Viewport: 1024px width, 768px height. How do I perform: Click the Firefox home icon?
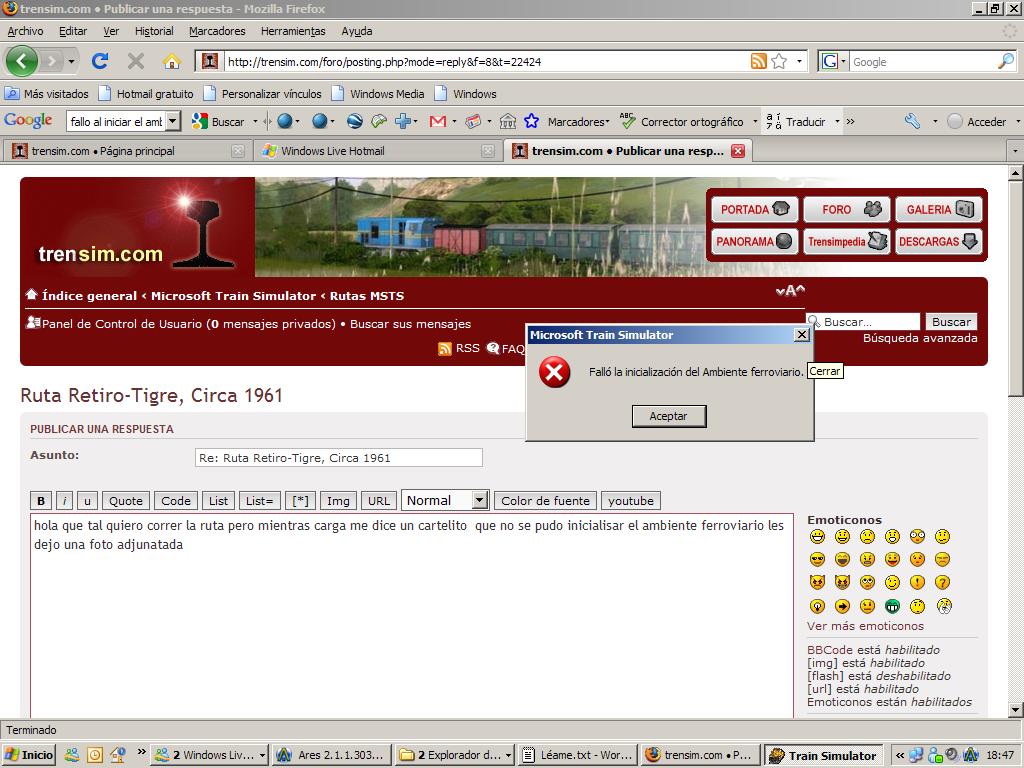172,61
